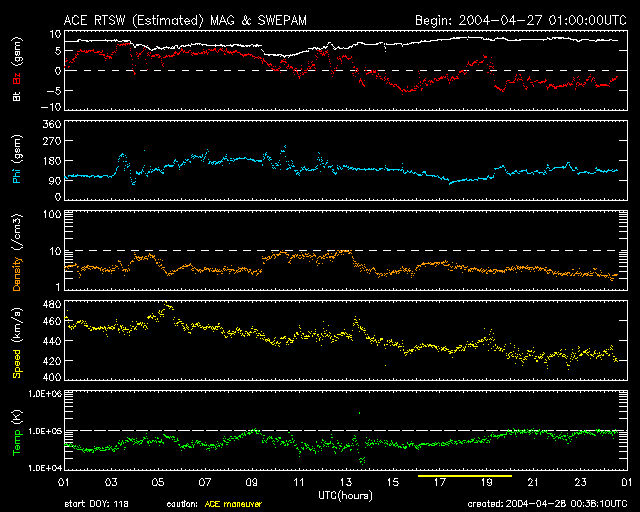Screen dimensions: 640x512
Task: Click the 440 tick on the Speed axis
Action: coord(52,341)
